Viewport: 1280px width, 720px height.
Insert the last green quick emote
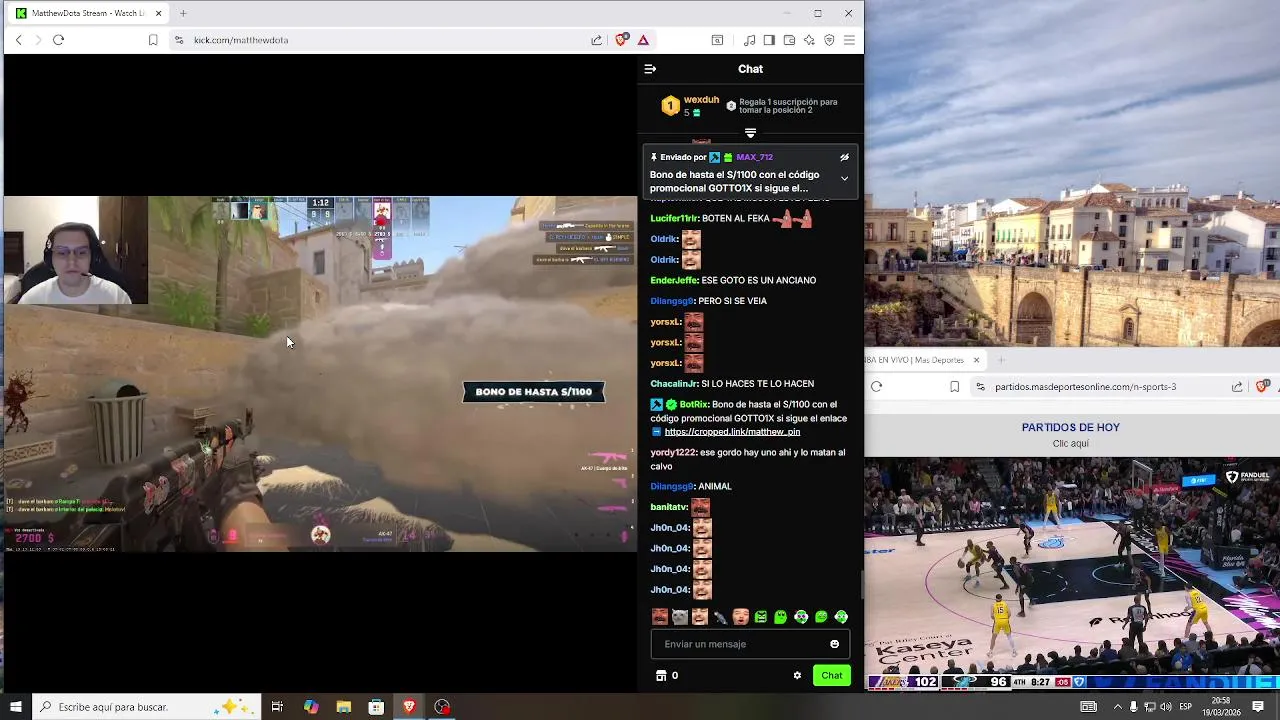pos(841,617)
